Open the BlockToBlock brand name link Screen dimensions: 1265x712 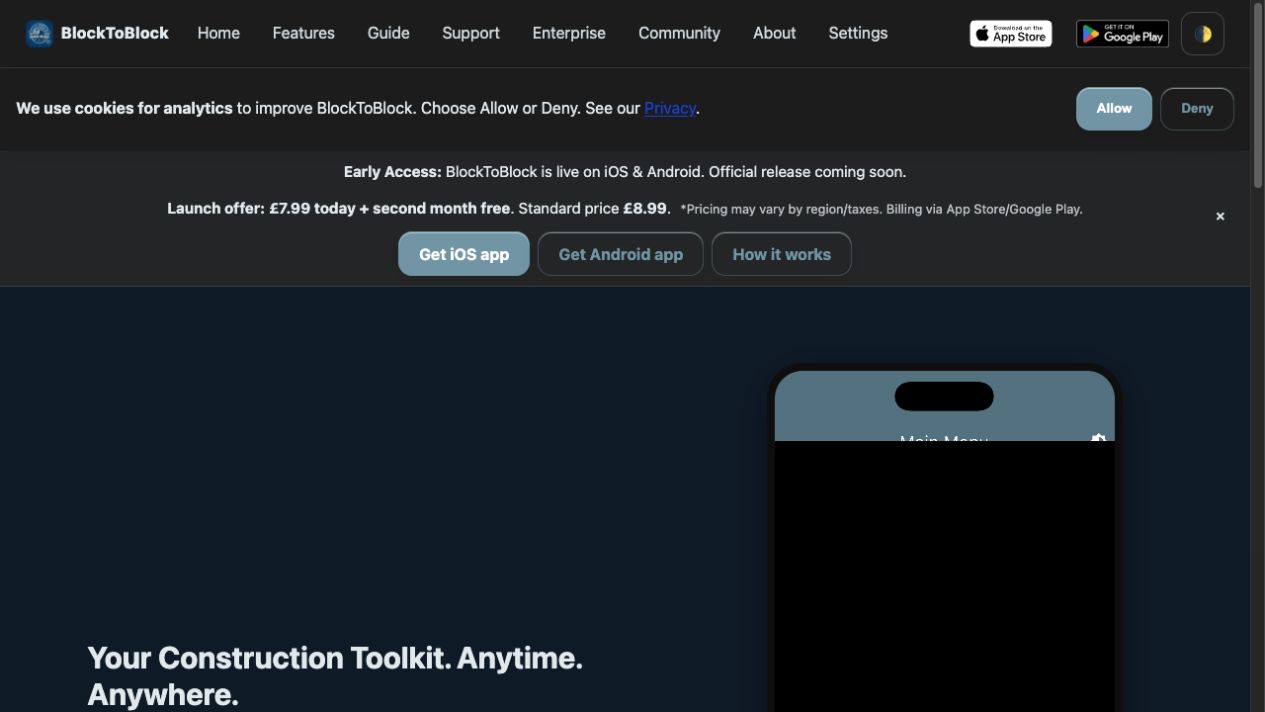pos(114,33)
